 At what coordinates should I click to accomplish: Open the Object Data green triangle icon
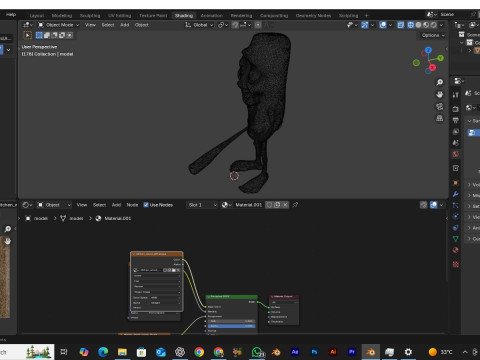pos(456,239)
